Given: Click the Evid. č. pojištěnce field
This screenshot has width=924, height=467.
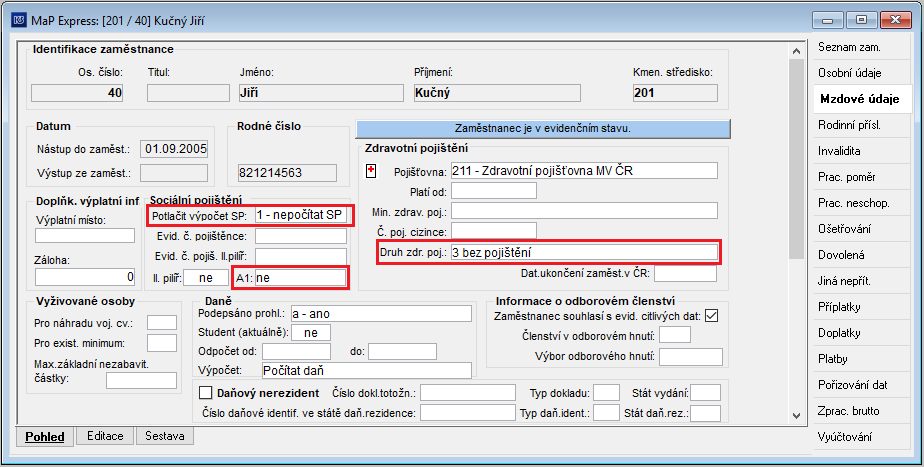Looking at the screenshot, I should tap(301, 236).
